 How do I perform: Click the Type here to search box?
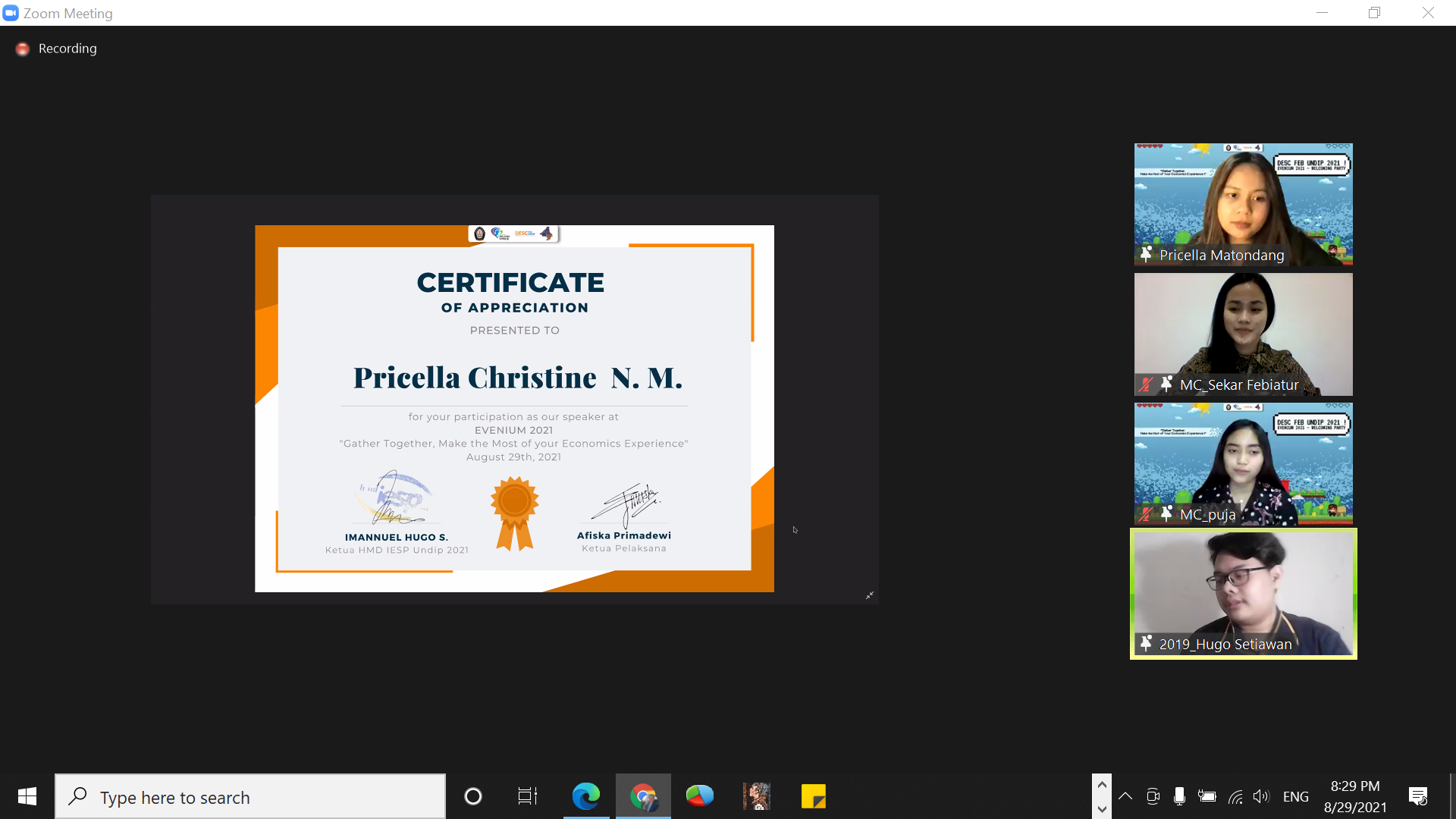click(250, 796)
